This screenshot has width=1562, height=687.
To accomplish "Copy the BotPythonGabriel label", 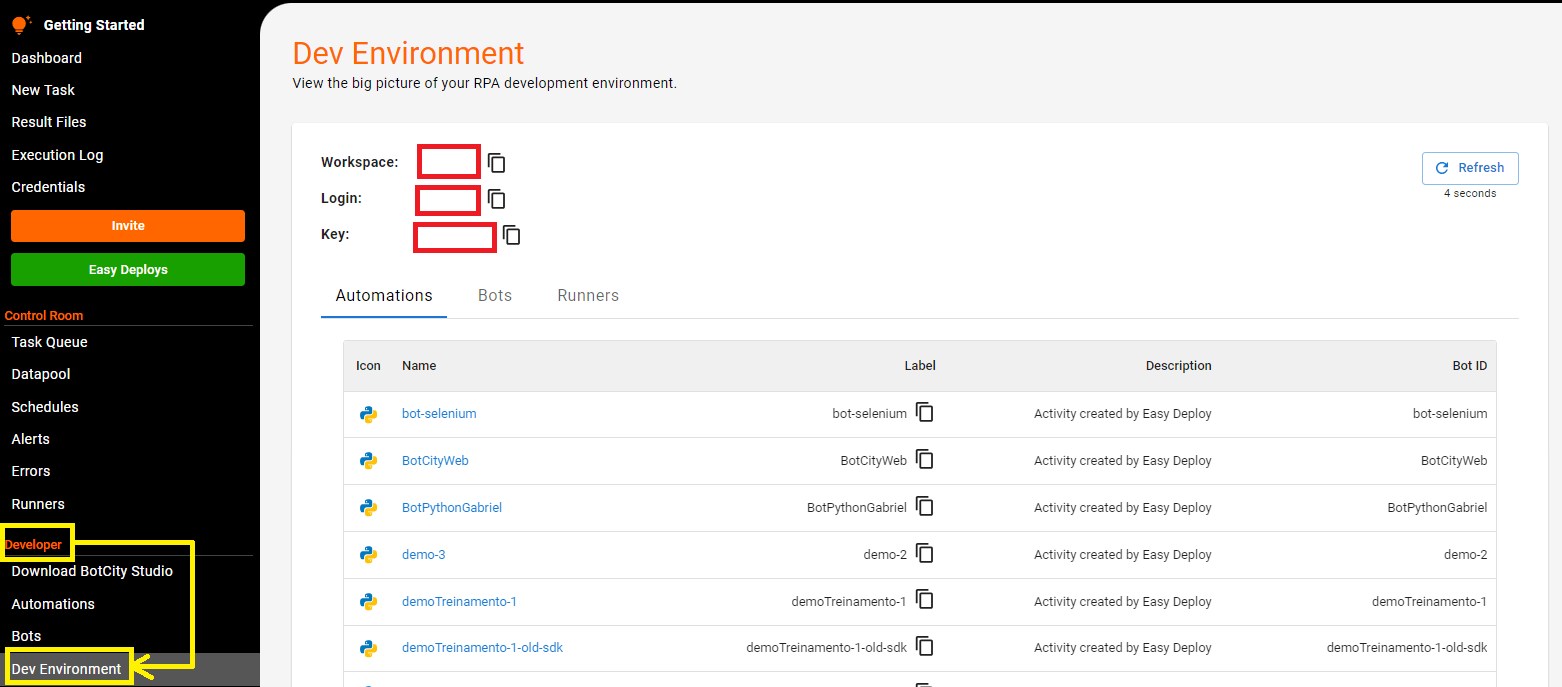I will 925,507.
